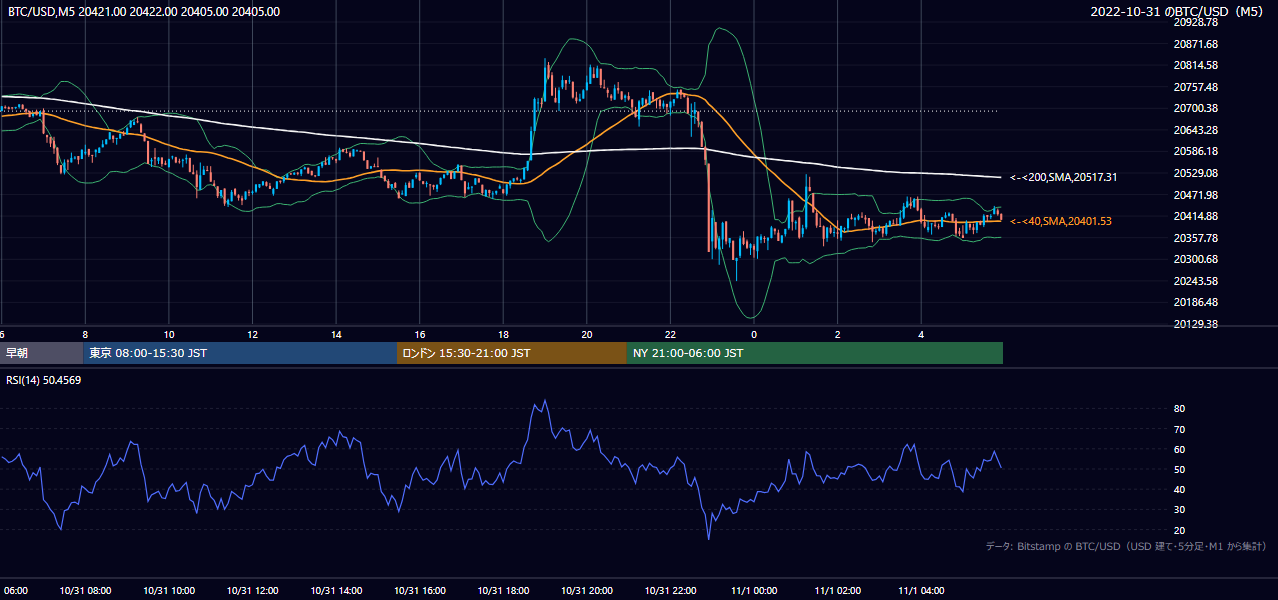Image resolution: width=1278 pixels, height=600 pixels.
Task: Click RSI scale level 50
Action: (x=1179, y=469)
